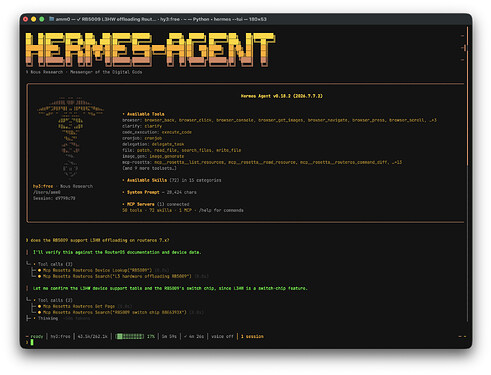The width and height of the screenshot is (491, 375).
Task: Click the ready status indicator
Action: pyautogui.click(x=35, y=337)
